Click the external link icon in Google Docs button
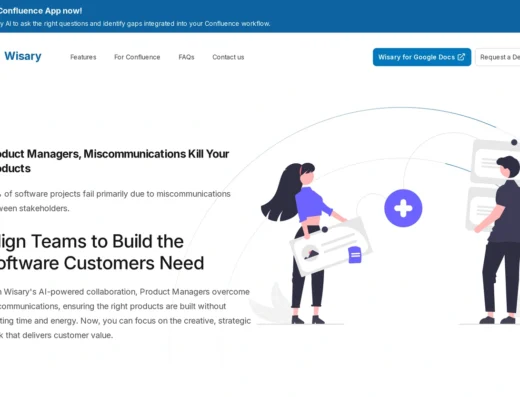 pyautogui.click(x=461, y=57)
